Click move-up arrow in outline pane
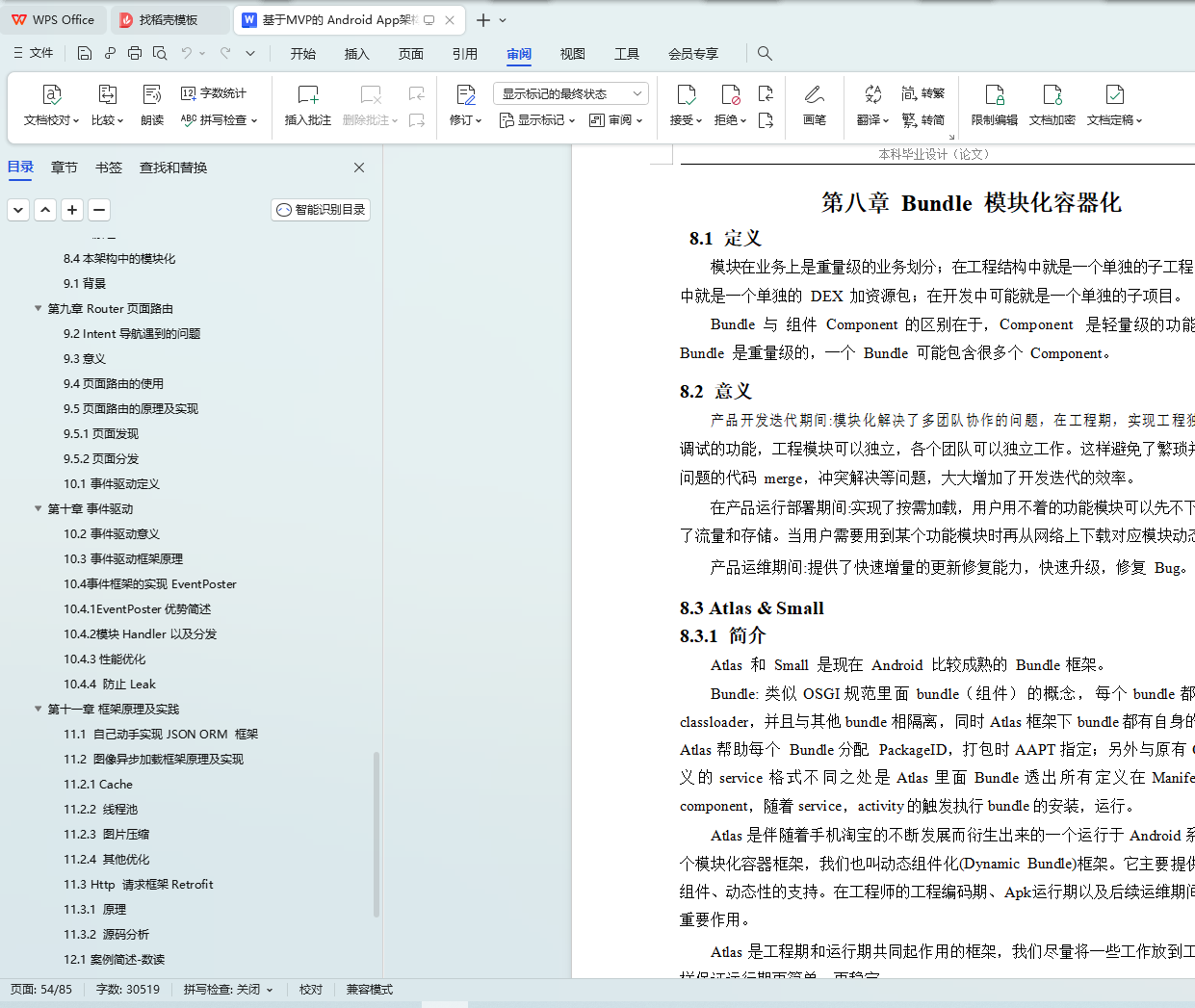 tap(45, 209)
